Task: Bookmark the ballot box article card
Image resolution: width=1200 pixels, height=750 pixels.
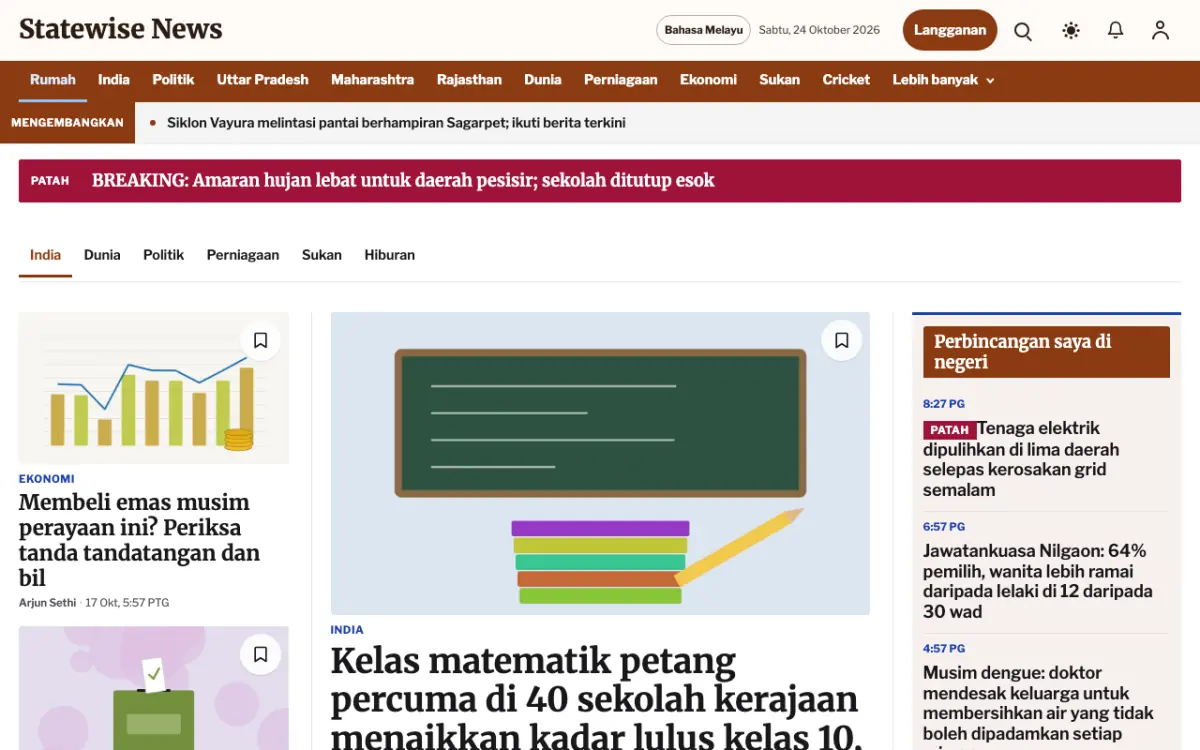Action: [260, 655]
